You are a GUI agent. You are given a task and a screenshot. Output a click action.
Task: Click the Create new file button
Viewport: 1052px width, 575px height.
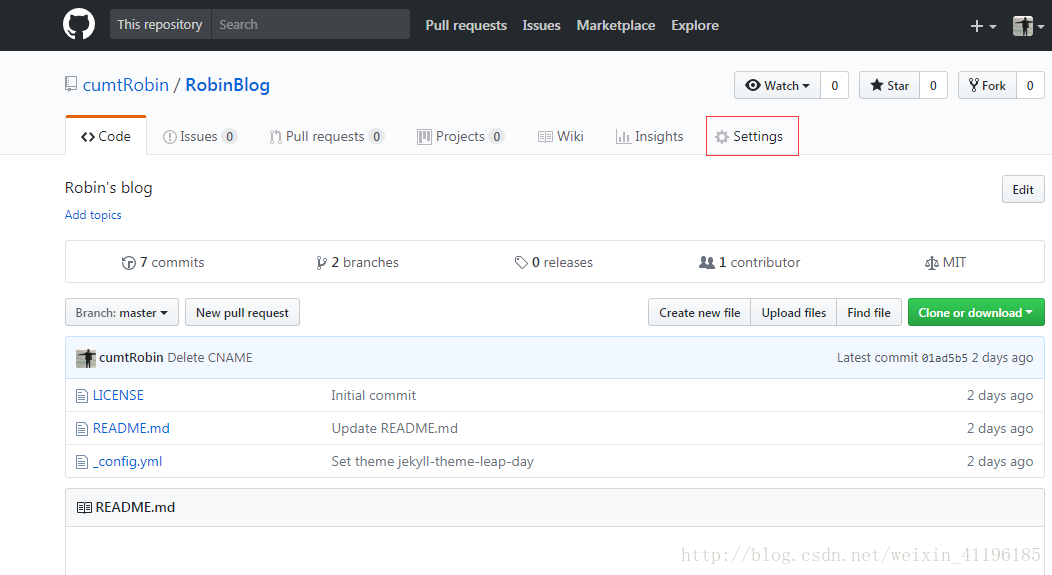[700, 312]
